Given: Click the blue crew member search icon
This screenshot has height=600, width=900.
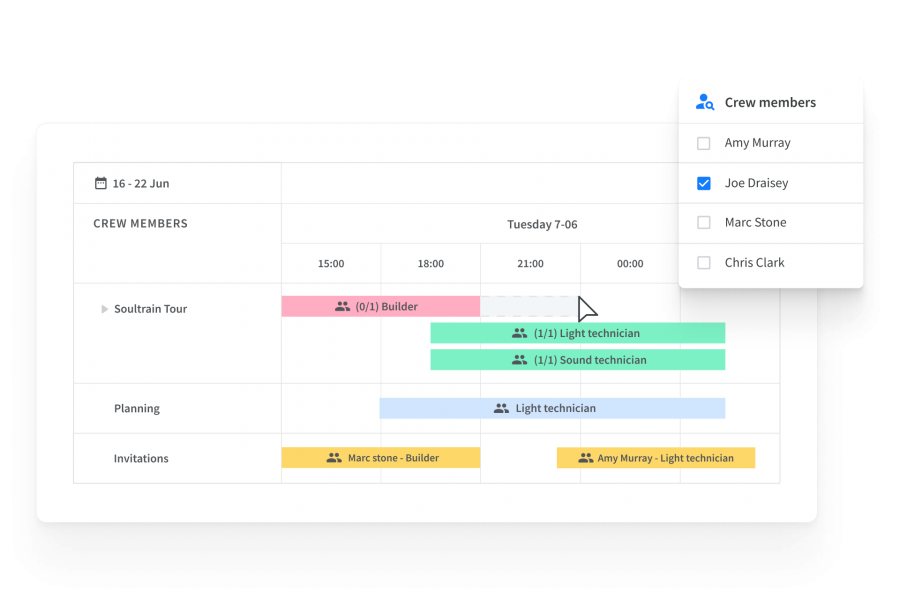Looking at the screenshot, I should [704, 101].
